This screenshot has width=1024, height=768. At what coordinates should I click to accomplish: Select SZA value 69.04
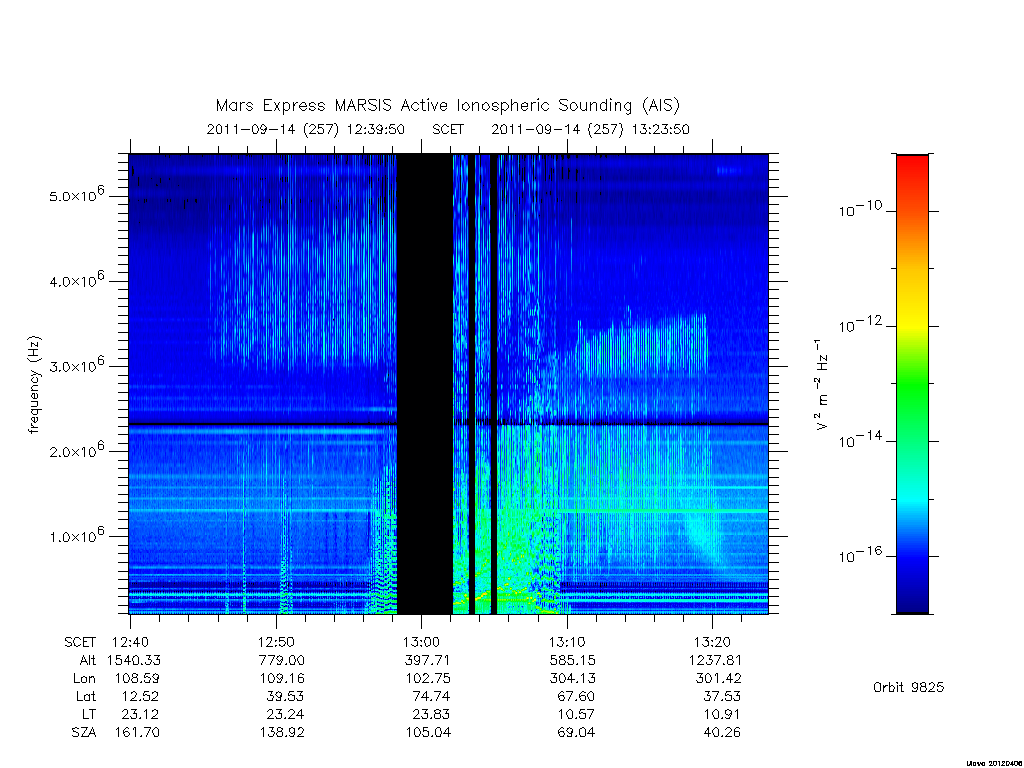point(576,733)
